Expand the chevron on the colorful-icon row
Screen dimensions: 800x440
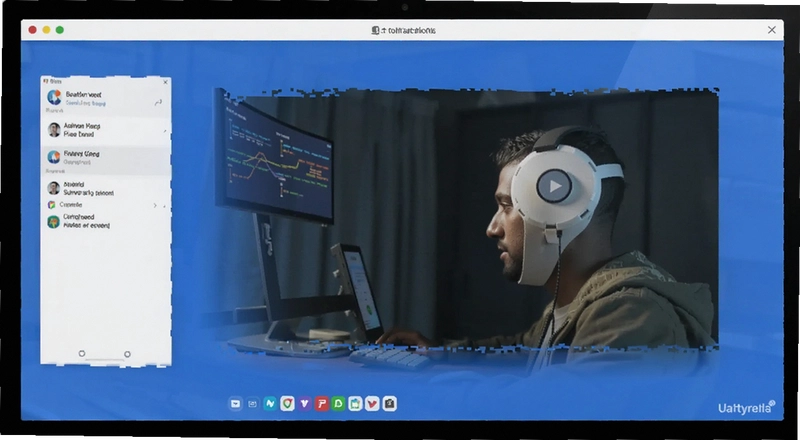pos(155,205)
